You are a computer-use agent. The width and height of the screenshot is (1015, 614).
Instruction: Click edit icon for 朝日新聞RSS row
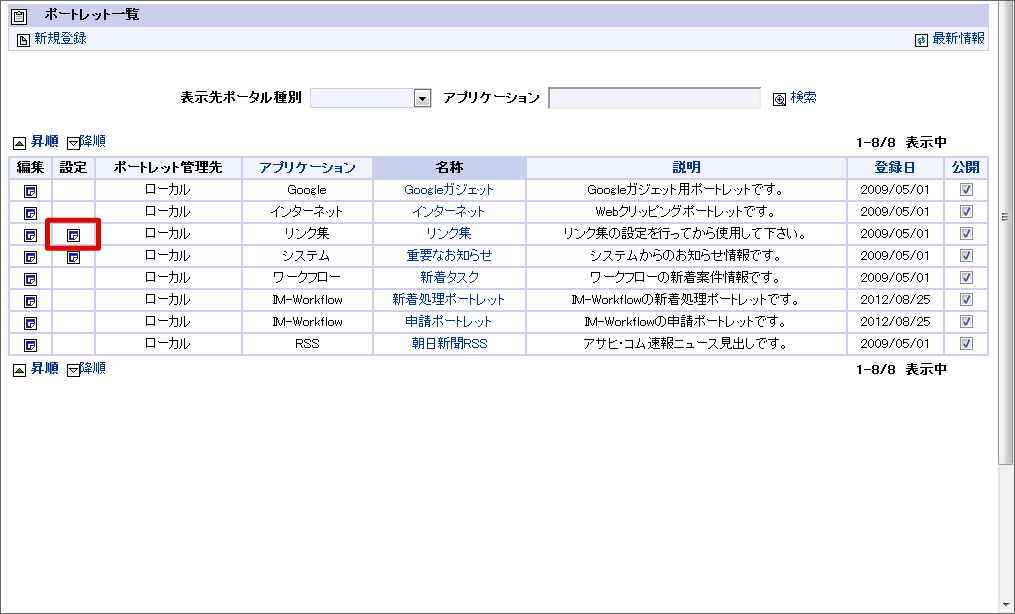[x=30, y=345]
